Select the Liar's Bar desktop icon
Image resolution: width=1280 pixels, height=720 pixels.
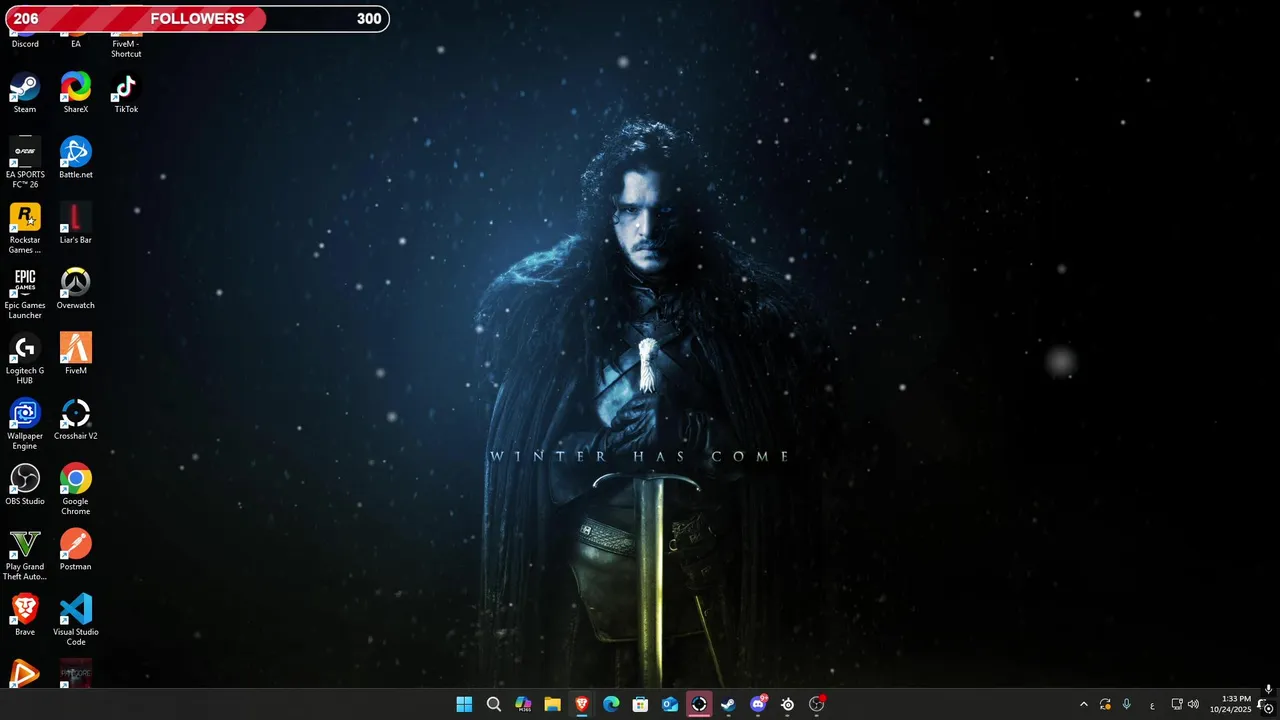coord(75,223)
